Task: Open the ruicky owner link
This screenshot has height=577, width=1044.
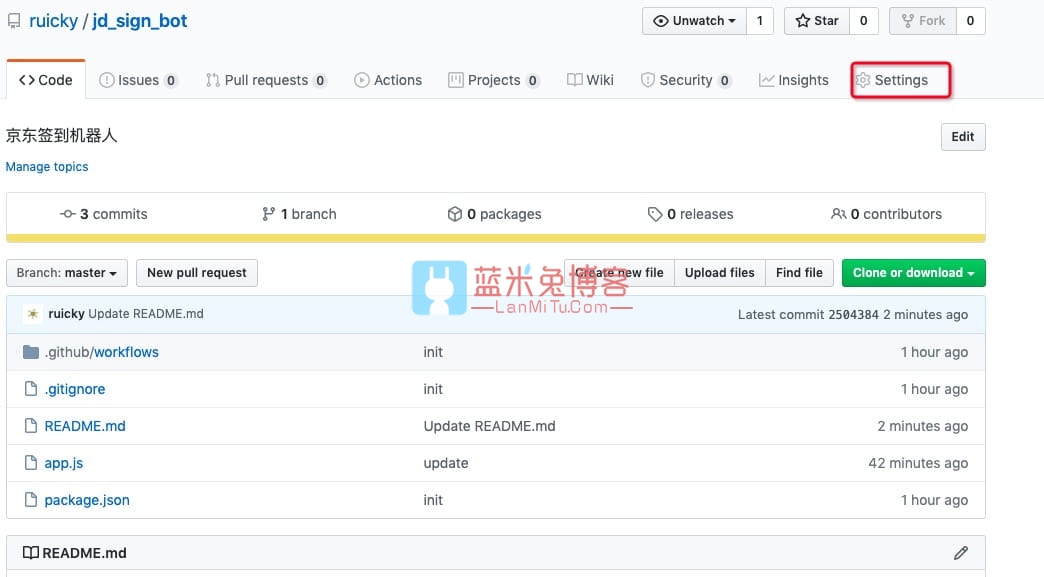Action: tap(53, 21)
